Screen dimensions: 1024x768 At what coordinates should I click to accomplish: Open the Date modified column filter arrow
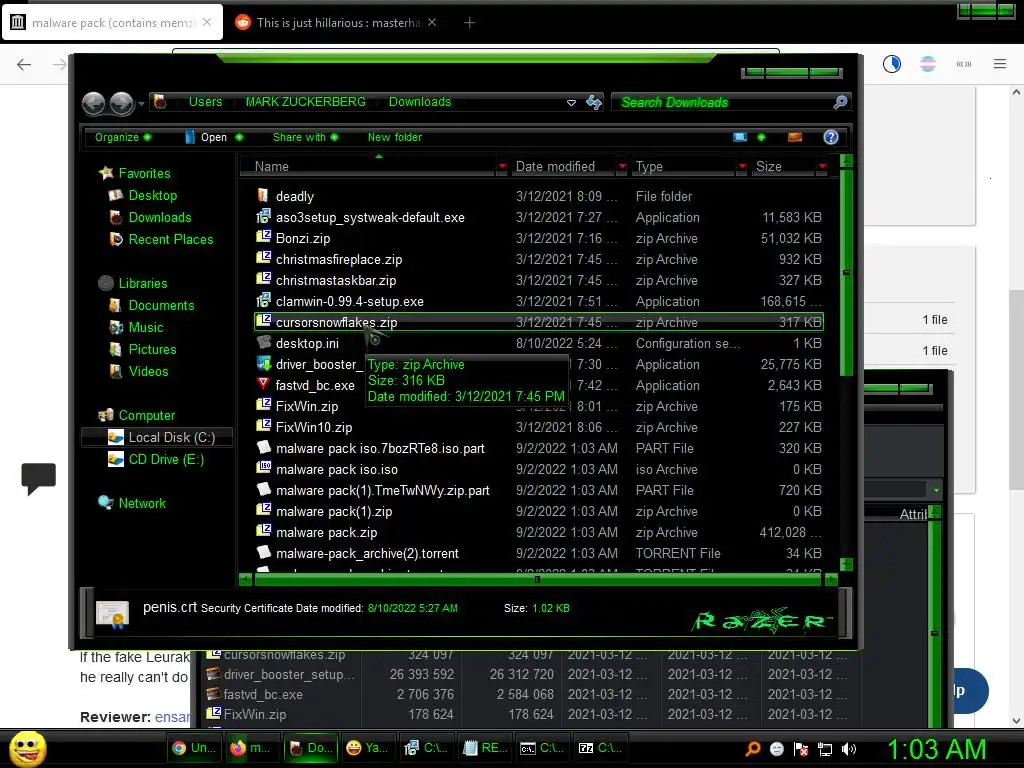(x=622, y=167)
